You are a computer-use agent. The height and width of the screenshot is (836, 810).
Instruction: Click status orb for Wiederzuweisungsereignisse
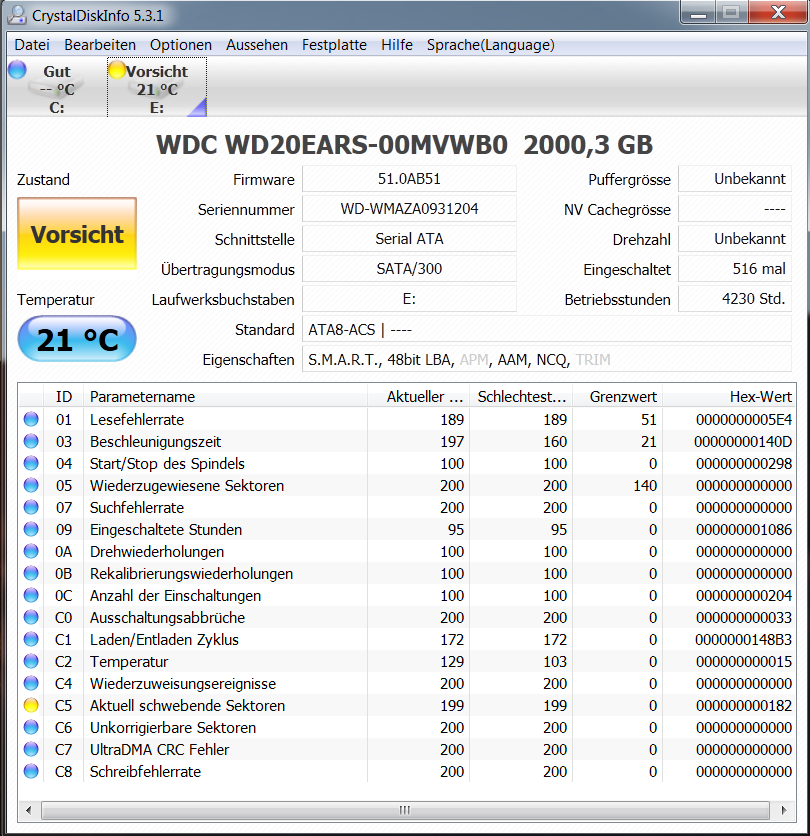(31, 683)
